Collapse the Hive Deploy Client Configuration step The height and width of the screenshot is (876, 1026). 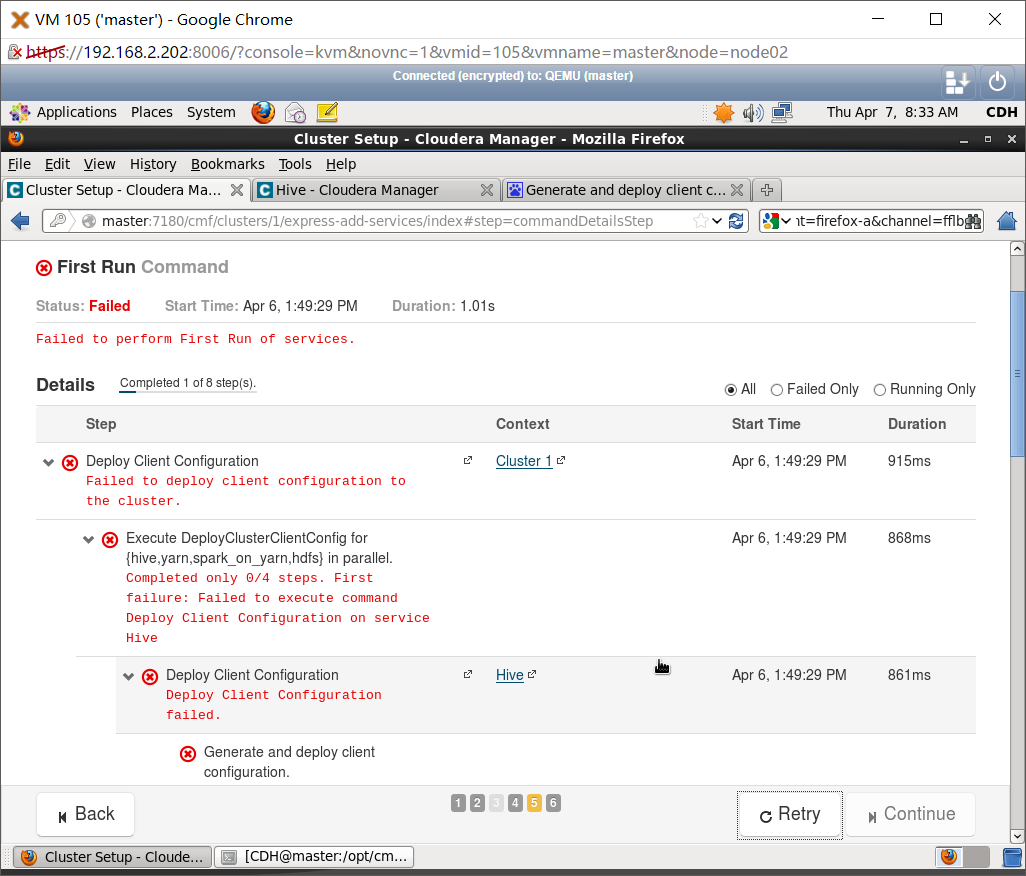(128, 676)
